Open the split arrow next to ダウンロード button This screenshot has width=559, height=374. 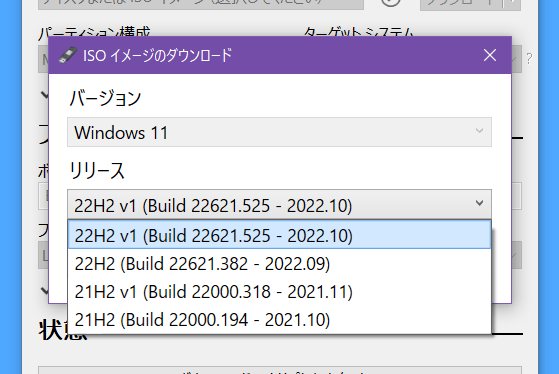pos(512,4)
